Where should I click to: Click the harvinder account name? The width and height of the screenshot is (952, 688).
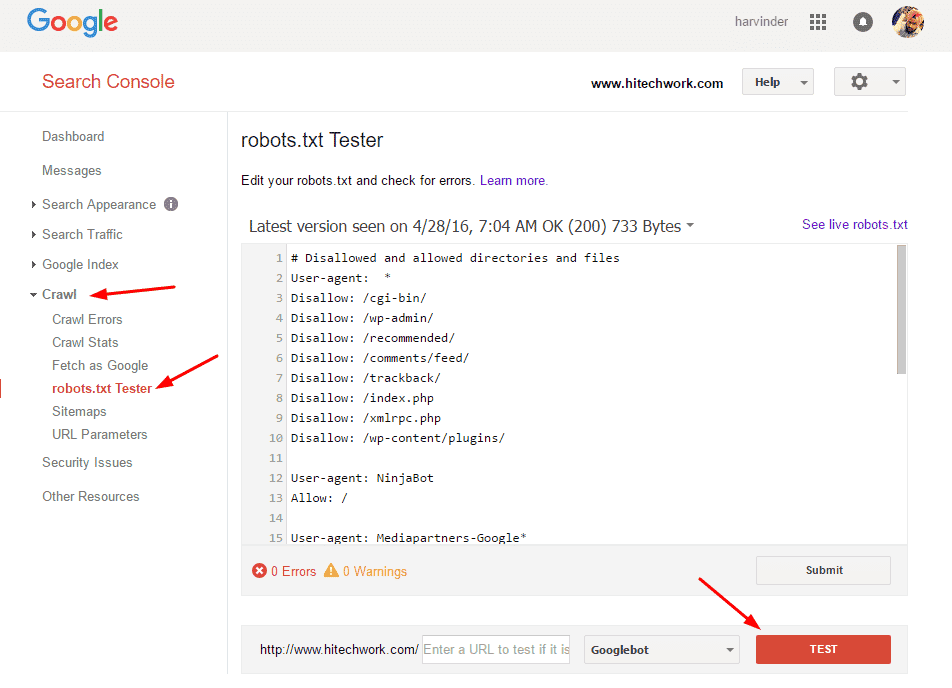pos(761,22)
